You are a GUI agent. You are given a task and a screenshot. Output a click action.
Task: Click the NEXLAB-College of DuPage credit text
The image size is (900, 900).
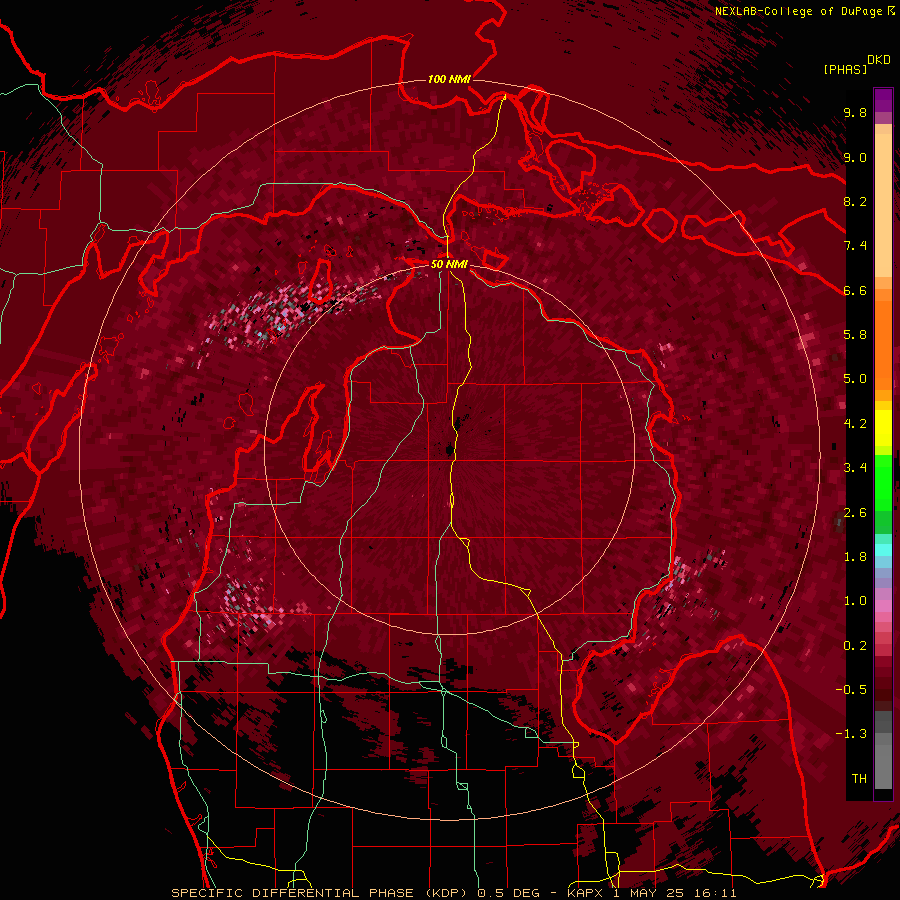(800, 11)
